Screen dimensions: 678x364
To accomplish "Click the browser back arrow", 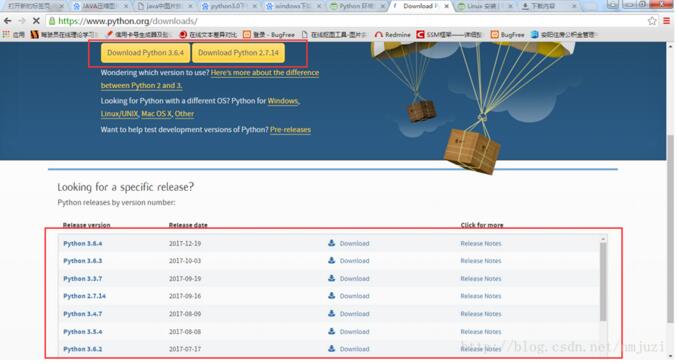I will click(7, 21).
